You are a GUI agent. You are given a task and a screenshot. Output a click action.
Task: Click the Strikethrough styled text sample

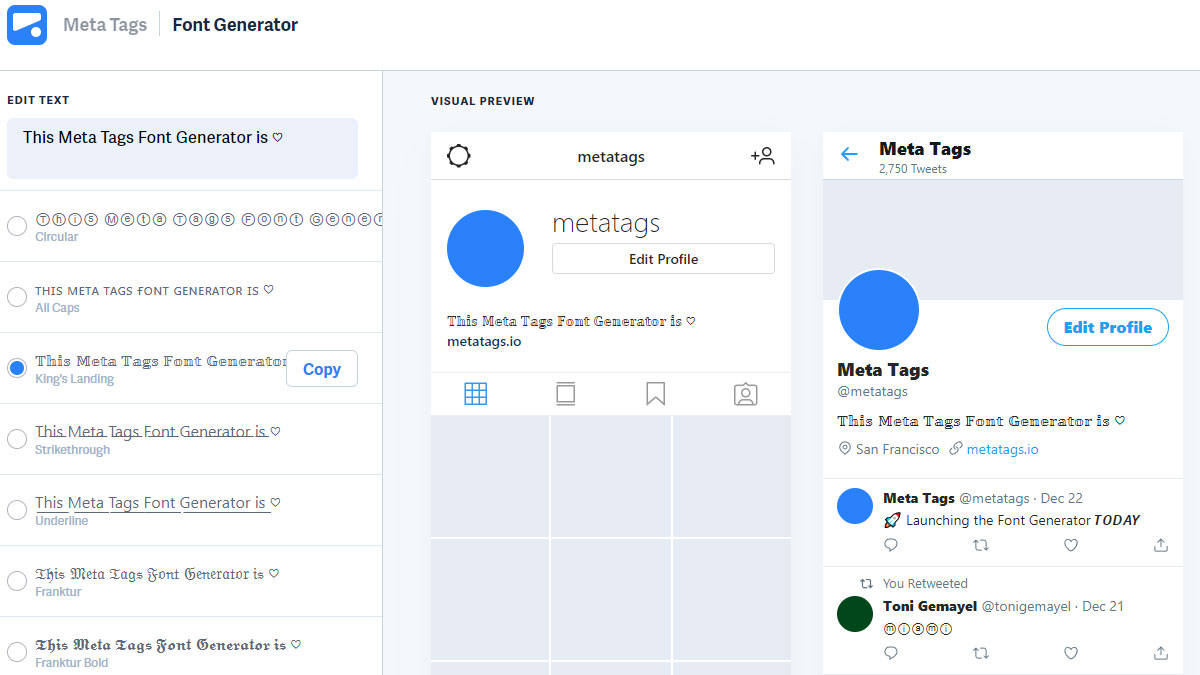[x=158, y=432]
